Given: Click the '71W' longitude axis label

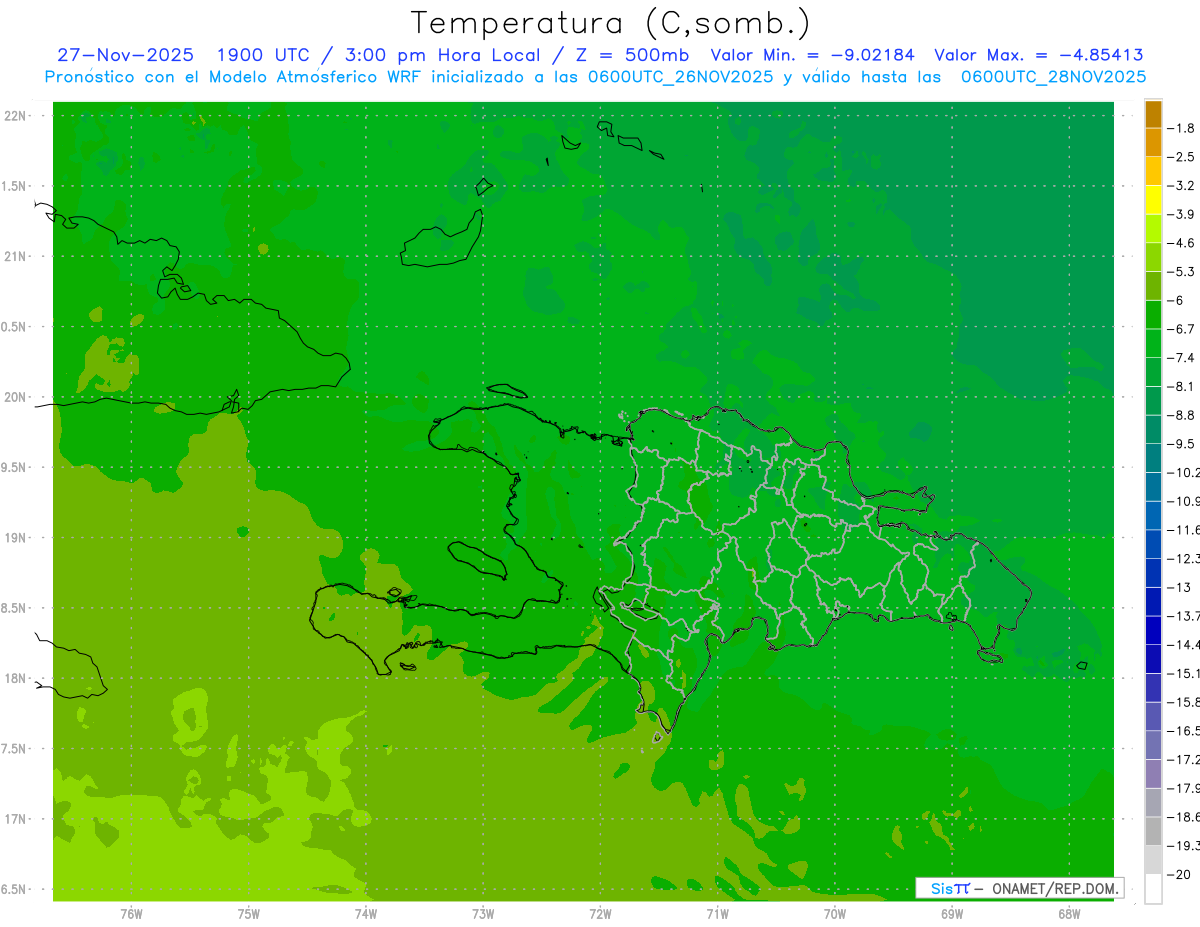Looking at the screenshot, I should (717, 914).
